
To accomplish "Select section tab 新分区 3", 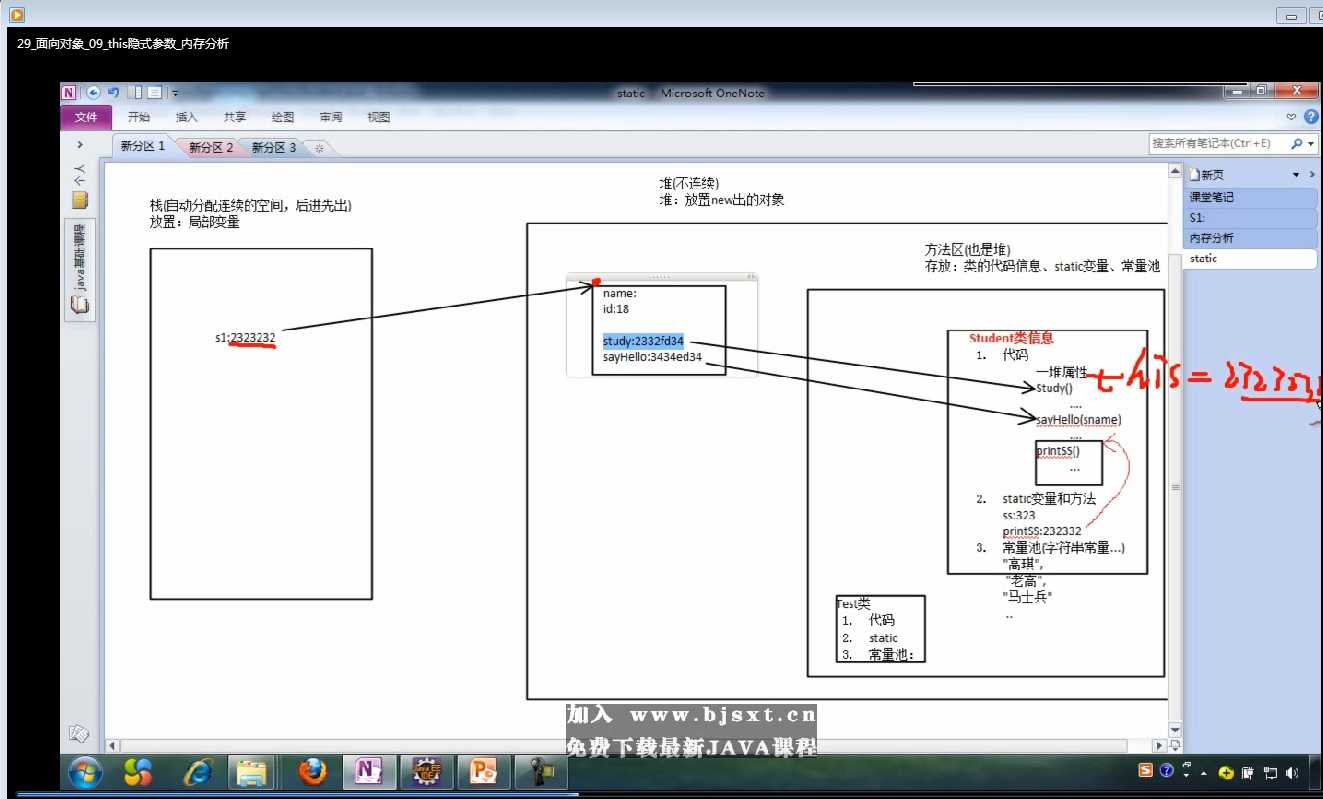I will click(273, 147).
